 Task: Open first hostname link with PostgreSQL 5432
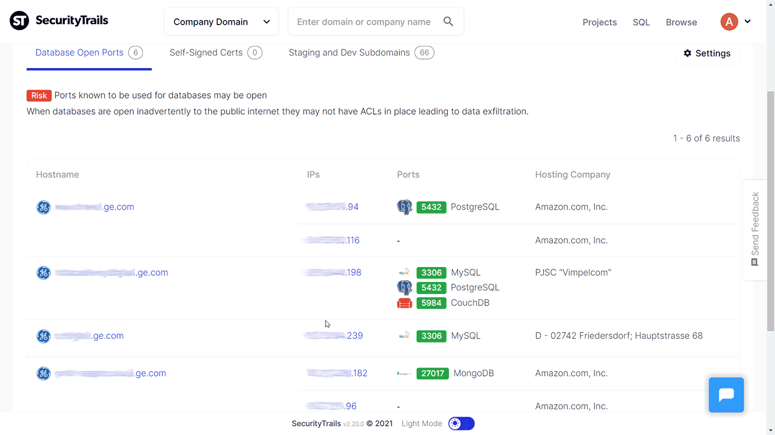click(x=94, y=207)
